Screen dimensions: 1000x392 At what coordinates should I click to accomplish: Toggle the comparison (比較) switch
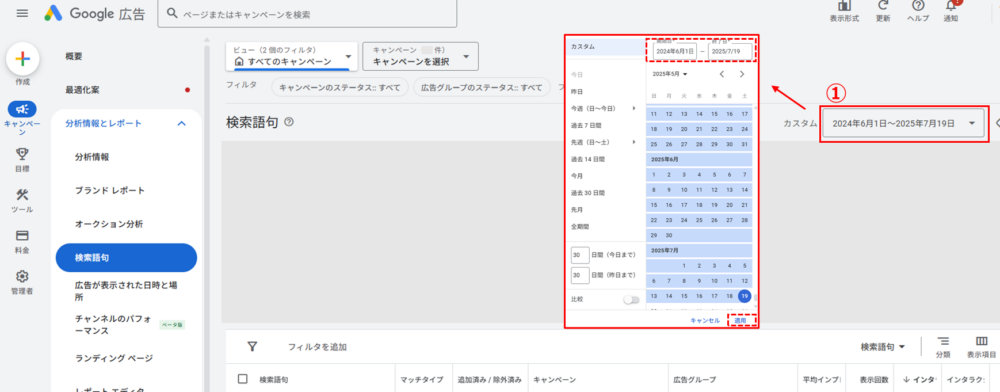point(631,300)
